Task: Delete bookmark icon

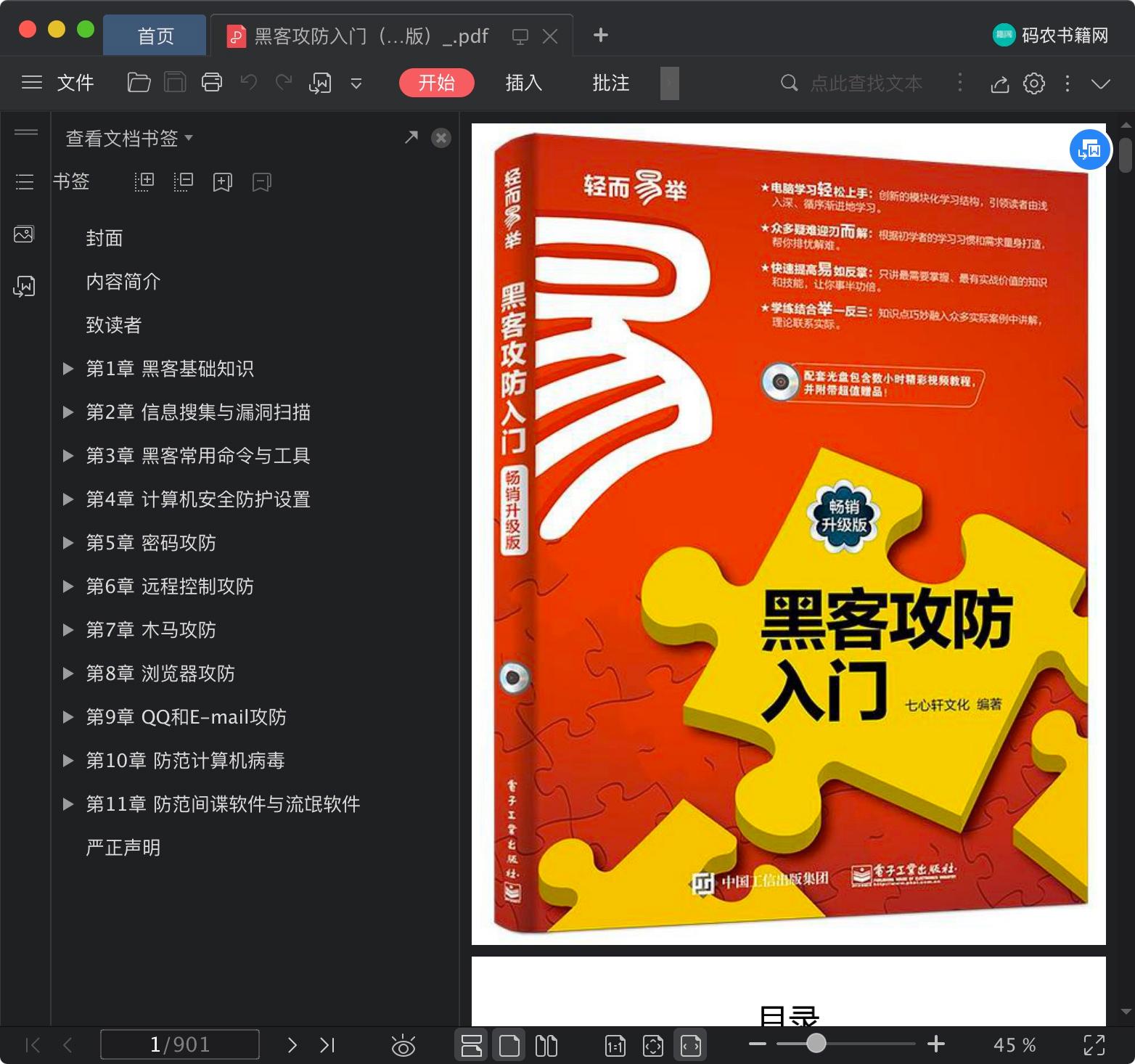Action: pyautogui.click(x=262, y=182)
